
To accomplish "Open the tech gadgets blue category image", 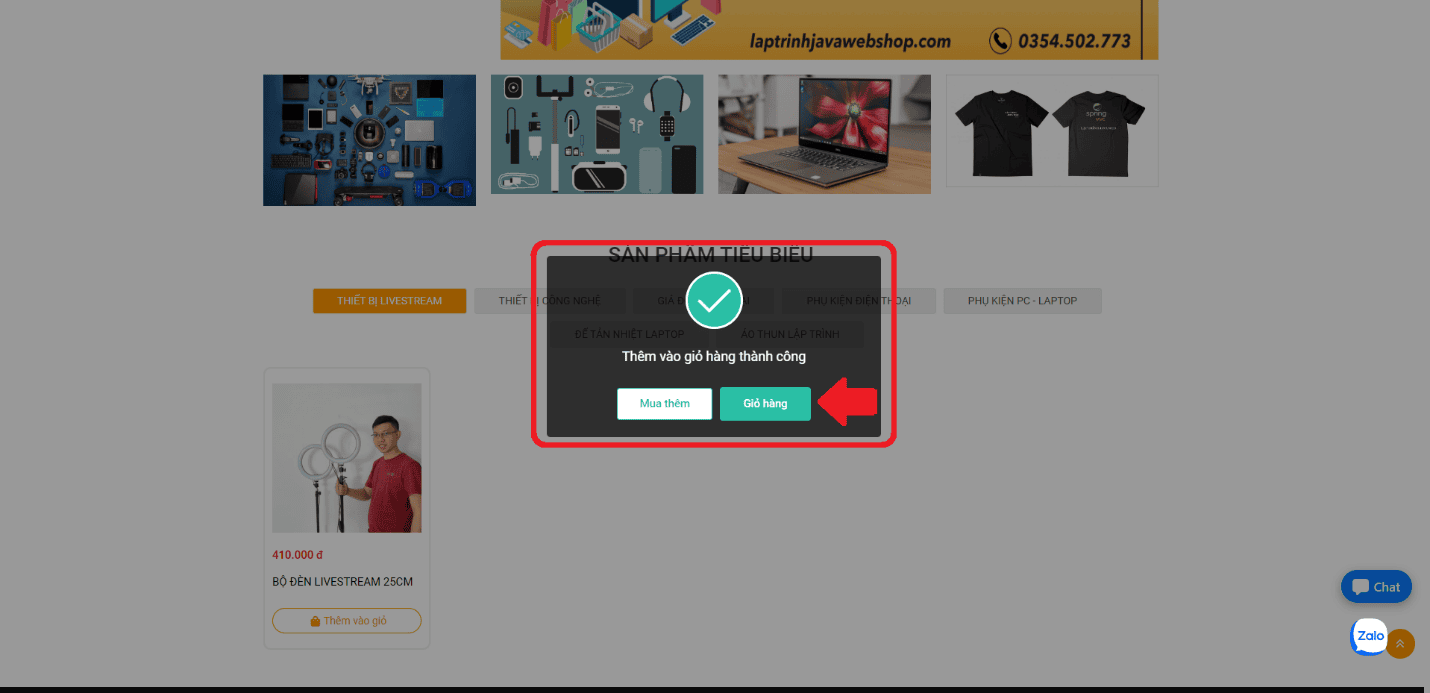I will (x=369, y=140).
